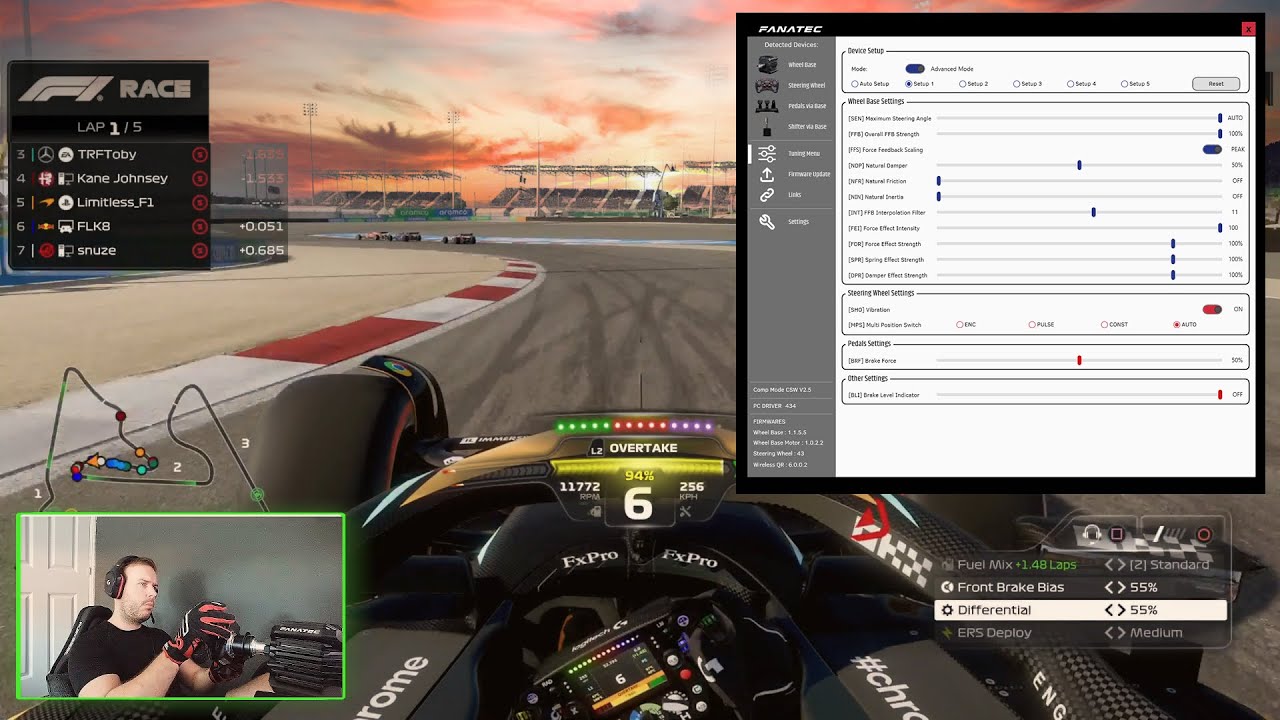Click the Fuel Mix pump icon

[x=947, y=565]
